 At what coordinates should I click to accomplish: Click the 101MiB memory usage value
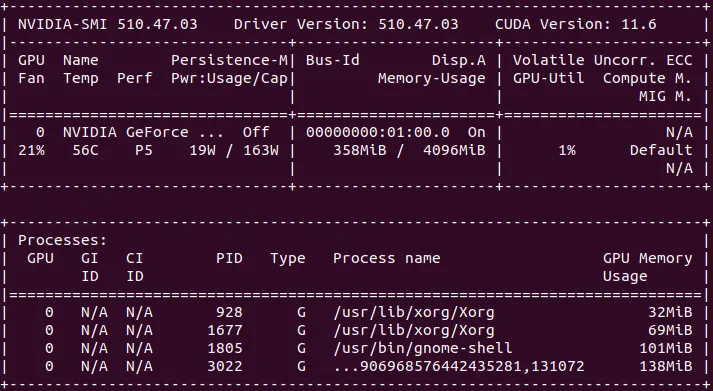[665, 348]
